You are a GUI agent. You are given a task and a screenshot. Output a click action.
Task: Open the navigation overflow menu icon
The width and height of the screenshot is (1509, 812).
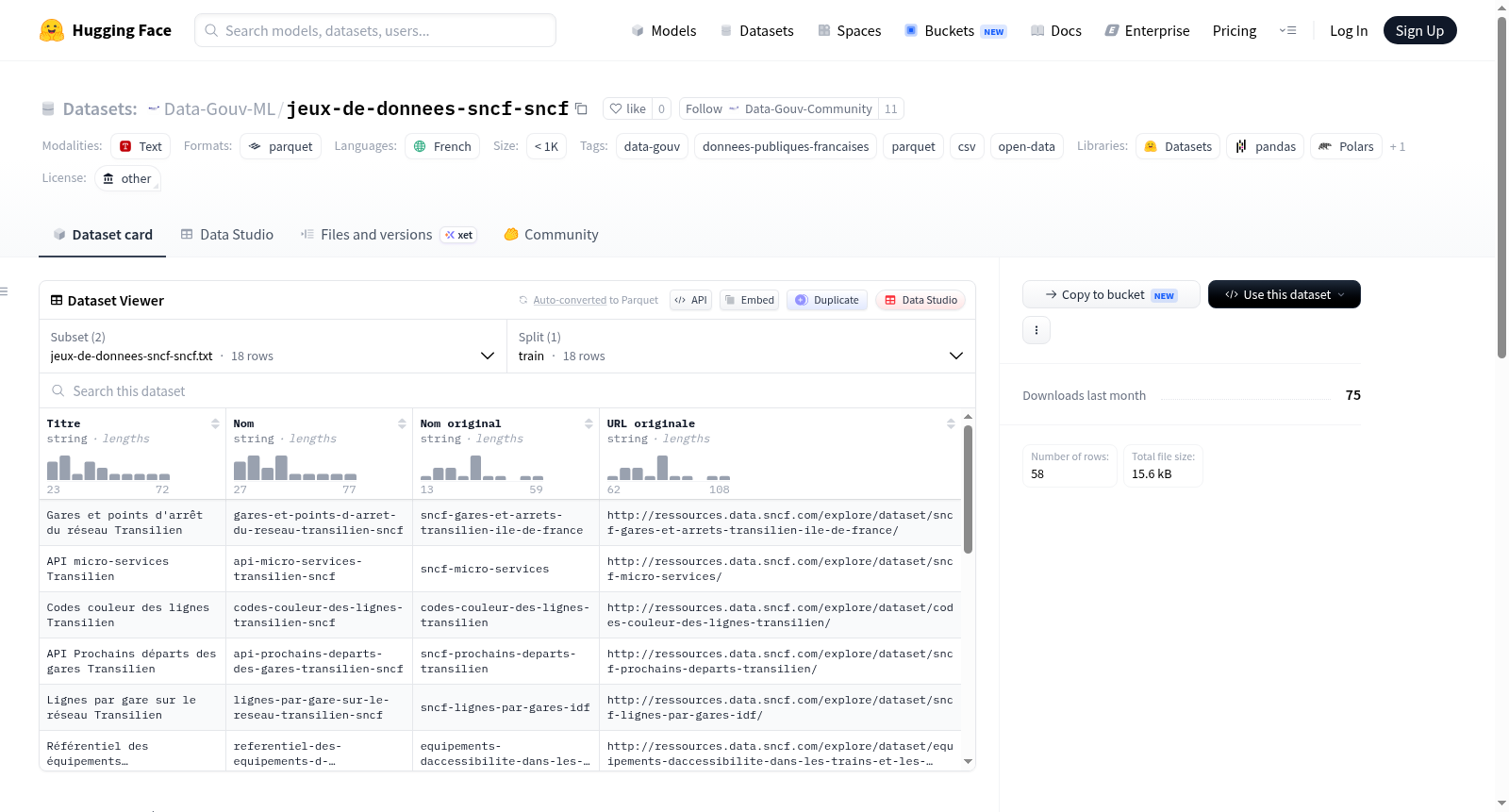coord(1287,30)
